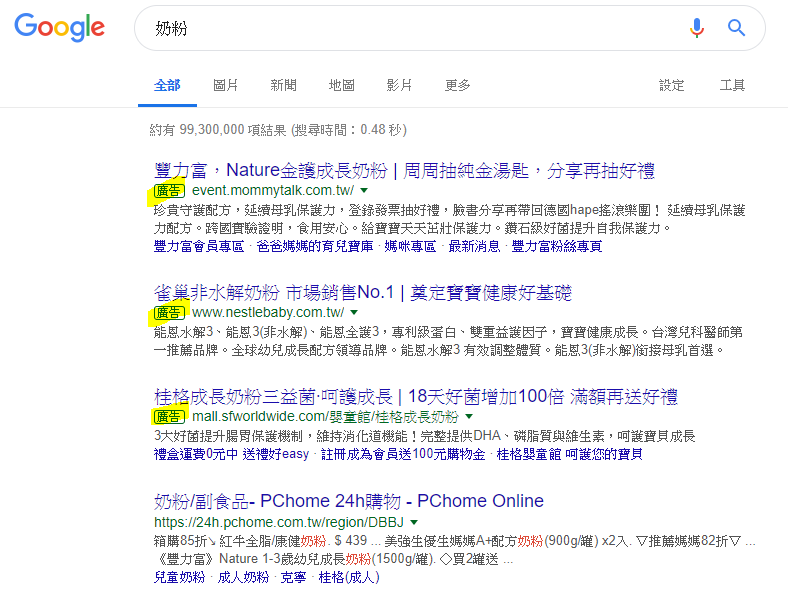Open 設定 settings menu
This screenshot has width=788, height=594.
pyautogui.click(x=672, y=85)
